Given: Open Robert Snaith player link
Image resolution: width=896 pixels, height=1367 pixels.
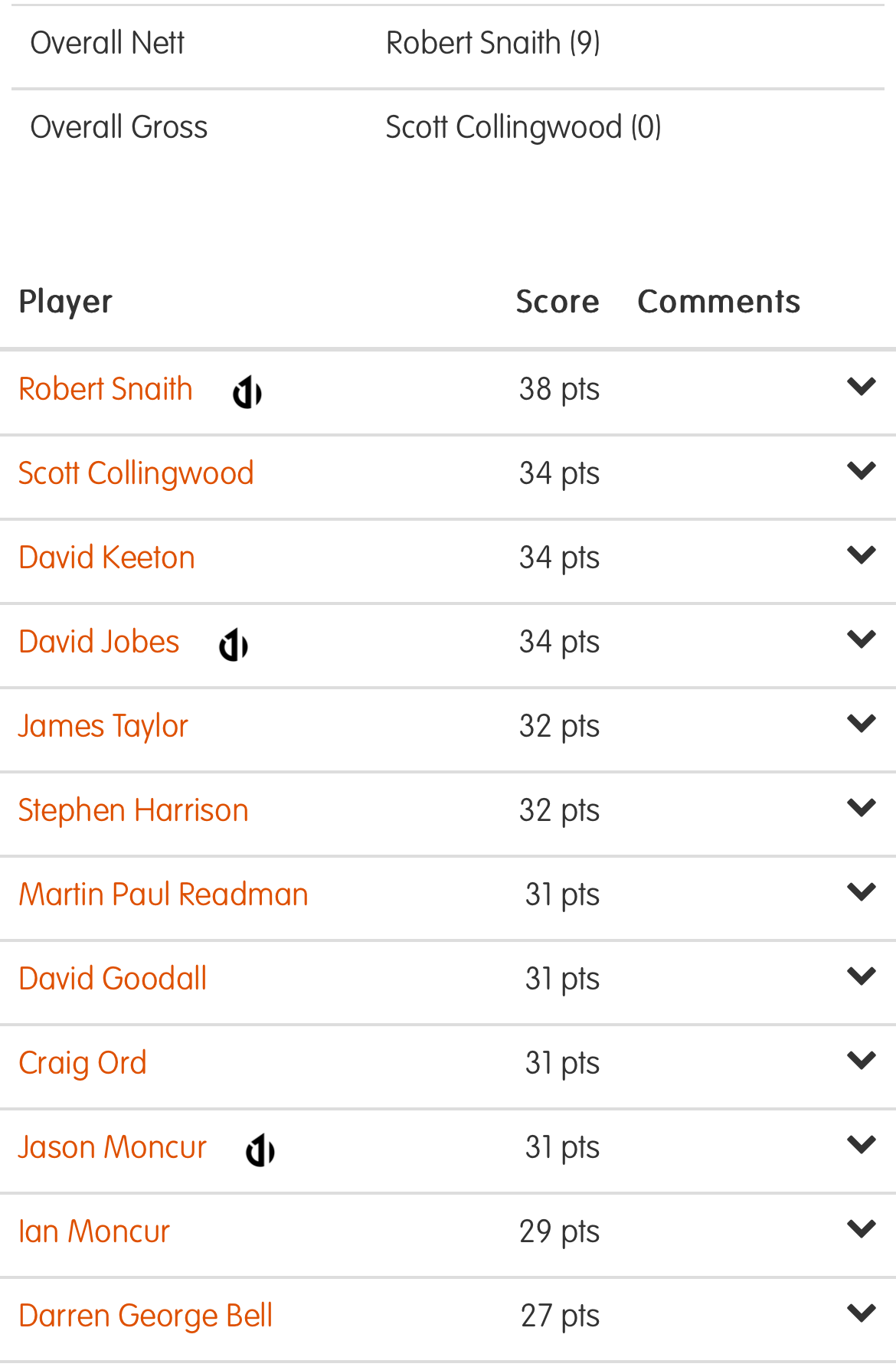Looking at the screenshot, I should (x=106, y=389).
